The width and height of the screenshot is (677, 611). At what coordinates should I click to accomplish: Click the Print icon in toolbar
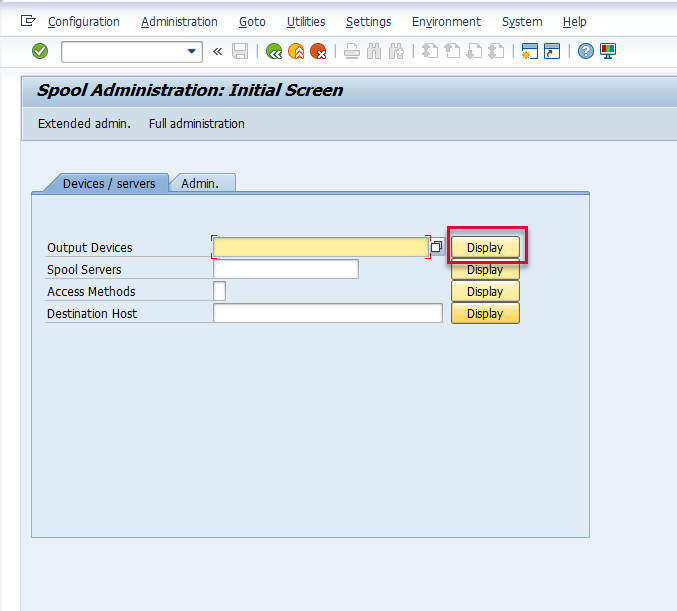click(352, 51)
